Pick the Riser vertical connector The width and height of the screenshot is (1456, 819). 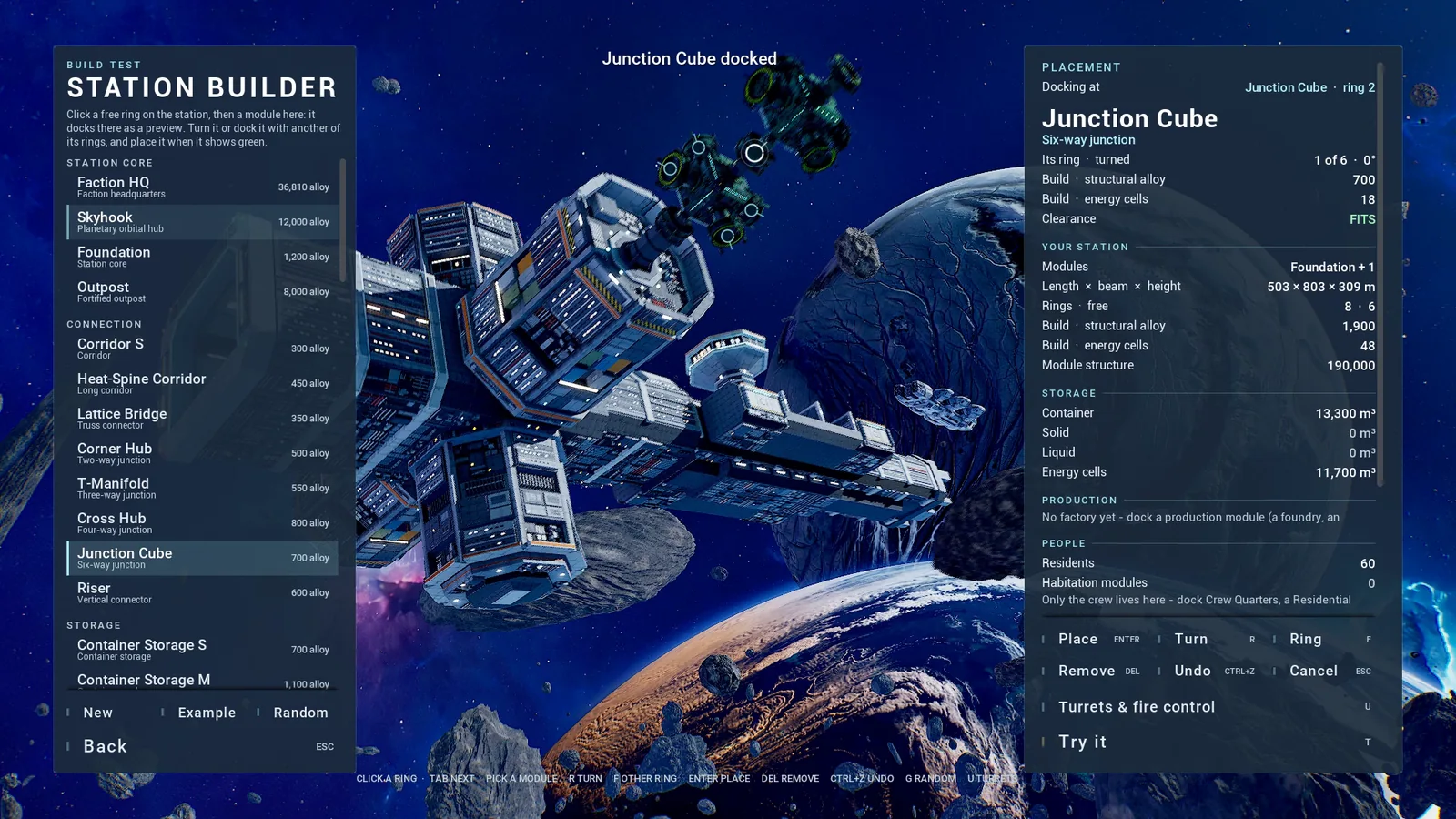pos(202,592)
